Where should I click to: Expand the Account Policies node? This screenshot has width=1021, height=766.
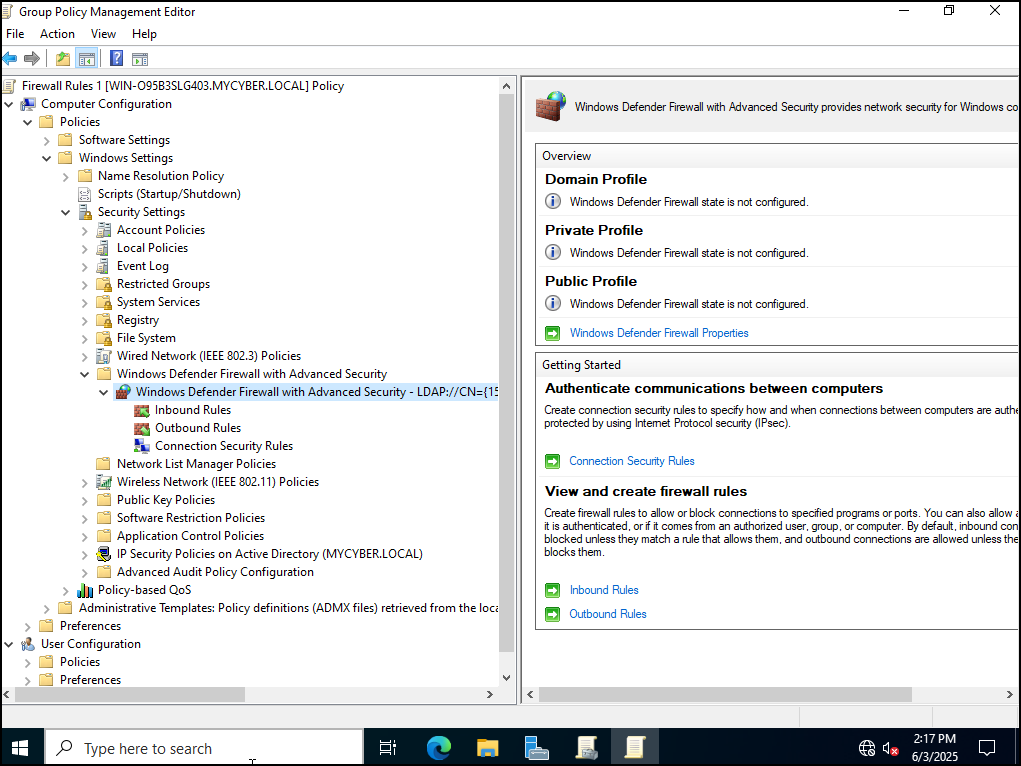coord(84,231)
